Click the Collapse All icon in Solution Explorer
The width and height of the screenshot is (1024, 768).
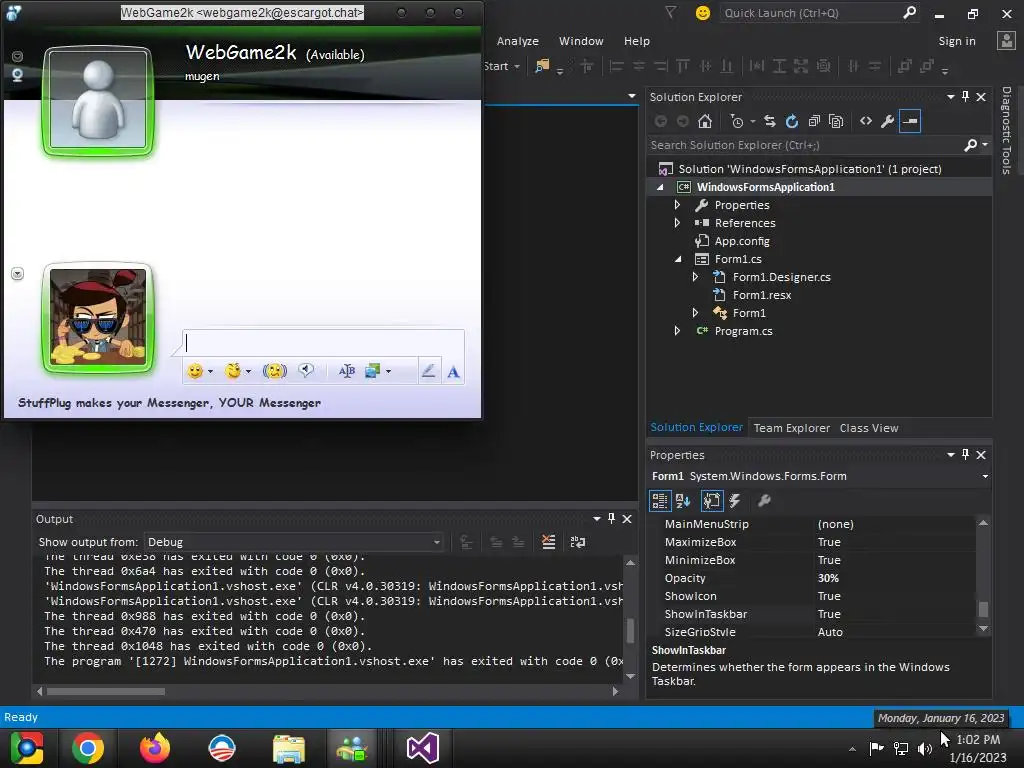tap(814, 121)
